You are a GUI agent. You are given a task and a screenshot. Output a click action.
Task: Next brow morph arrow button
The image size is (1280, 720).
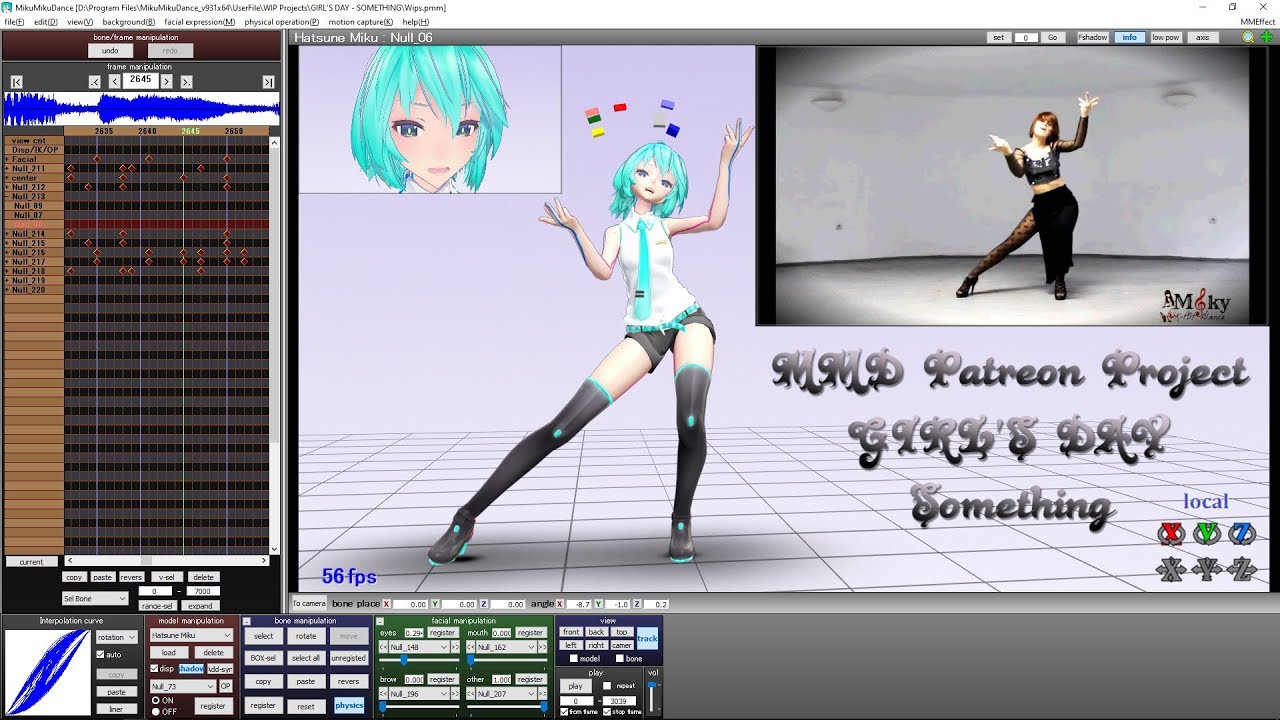point(456,693)
